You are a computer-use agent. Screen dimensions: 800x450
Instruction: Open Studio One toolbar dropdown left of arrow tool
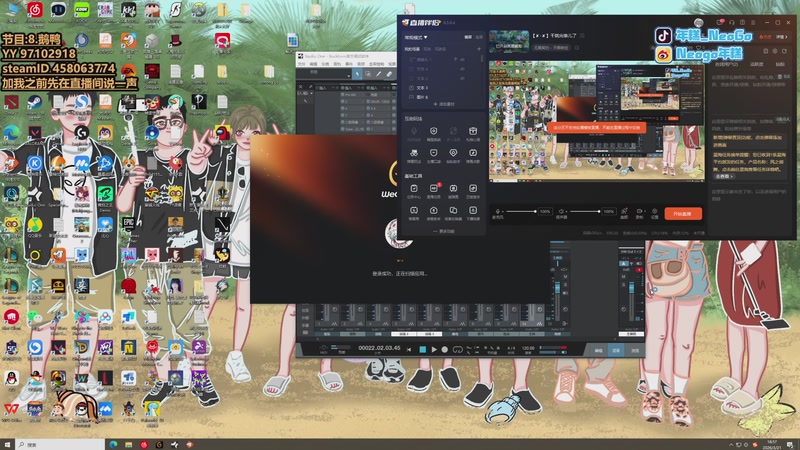tap(348, 76)
